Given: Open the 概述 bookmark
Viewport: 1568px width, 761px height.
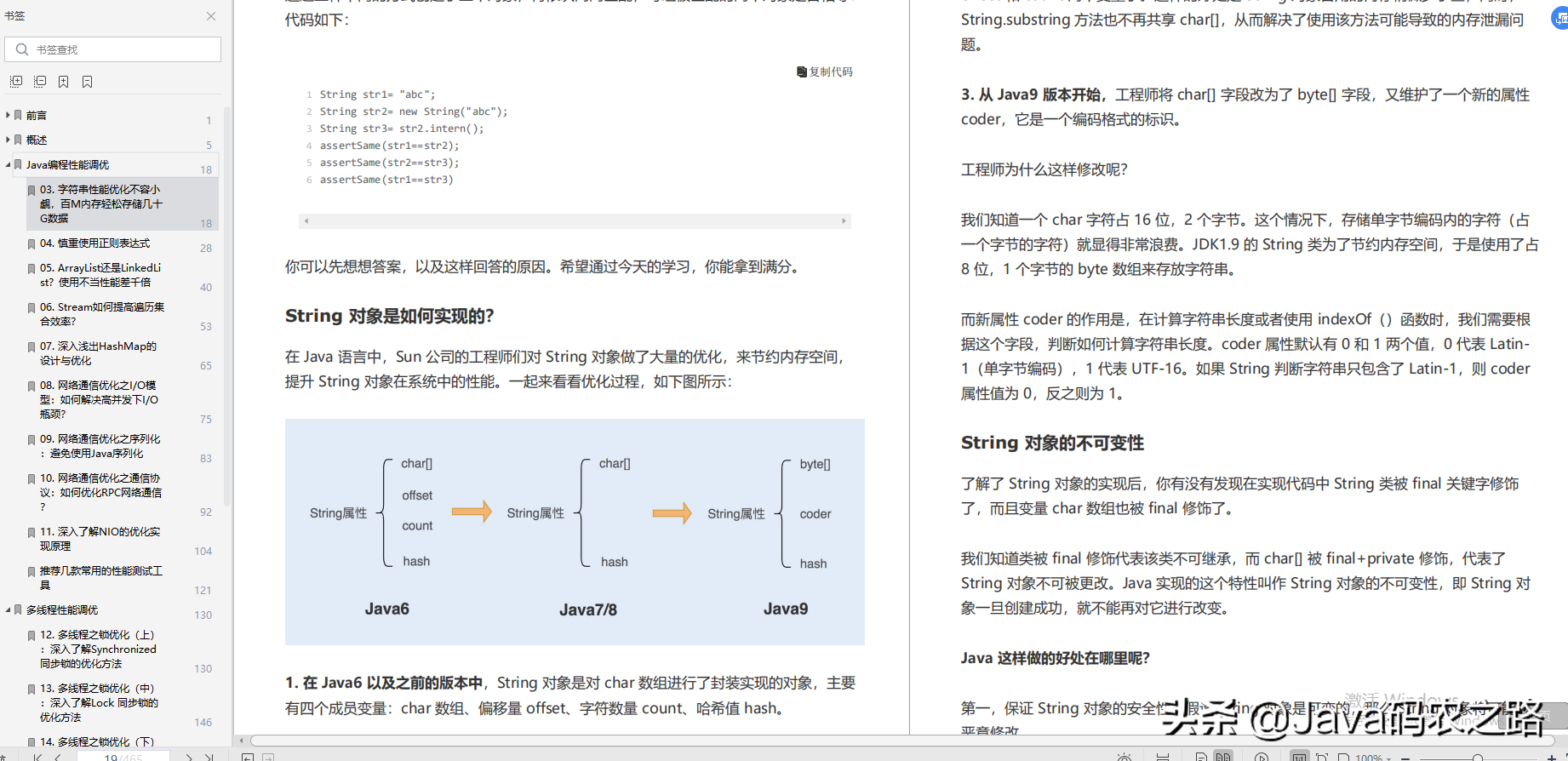Looking at the screenshot, I should tap(37, 140).
